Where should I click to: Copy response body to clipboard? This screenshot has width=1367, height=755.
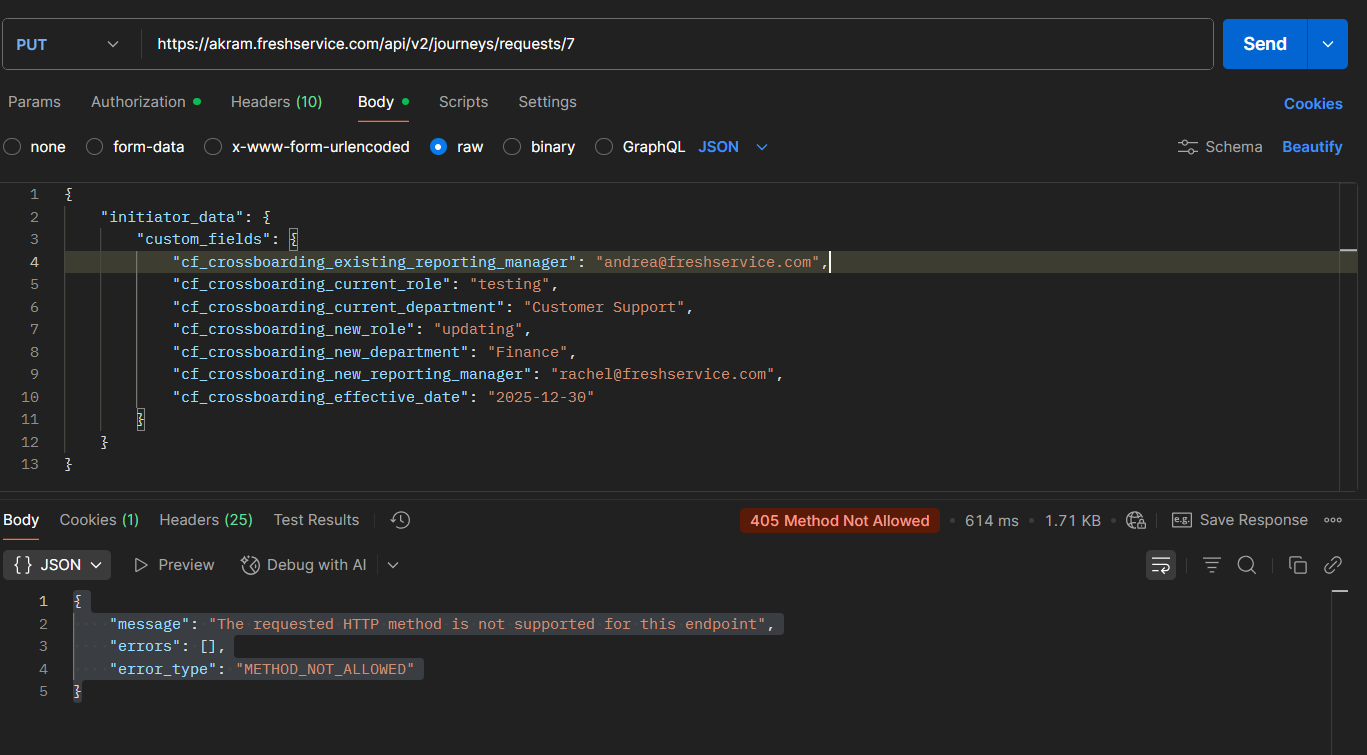[x=1297, y=565]
